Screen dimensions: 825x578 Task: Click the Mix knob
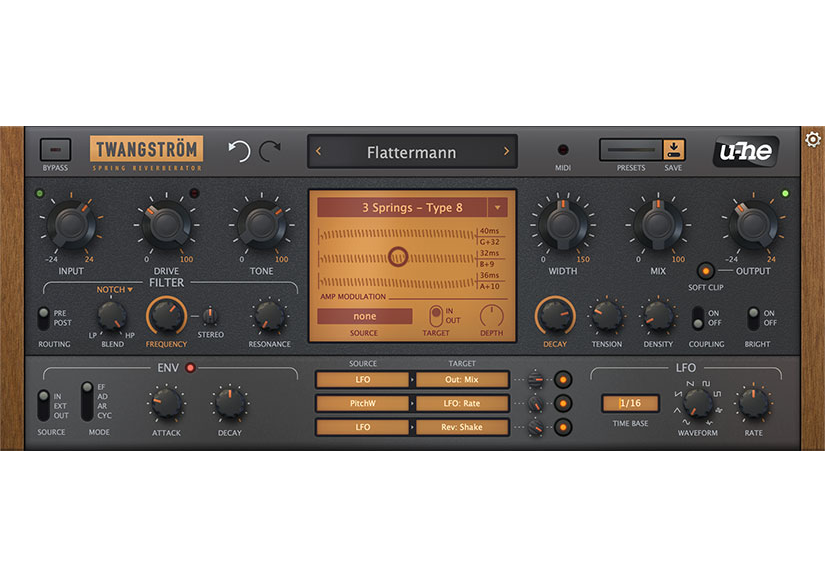point(658,225)
